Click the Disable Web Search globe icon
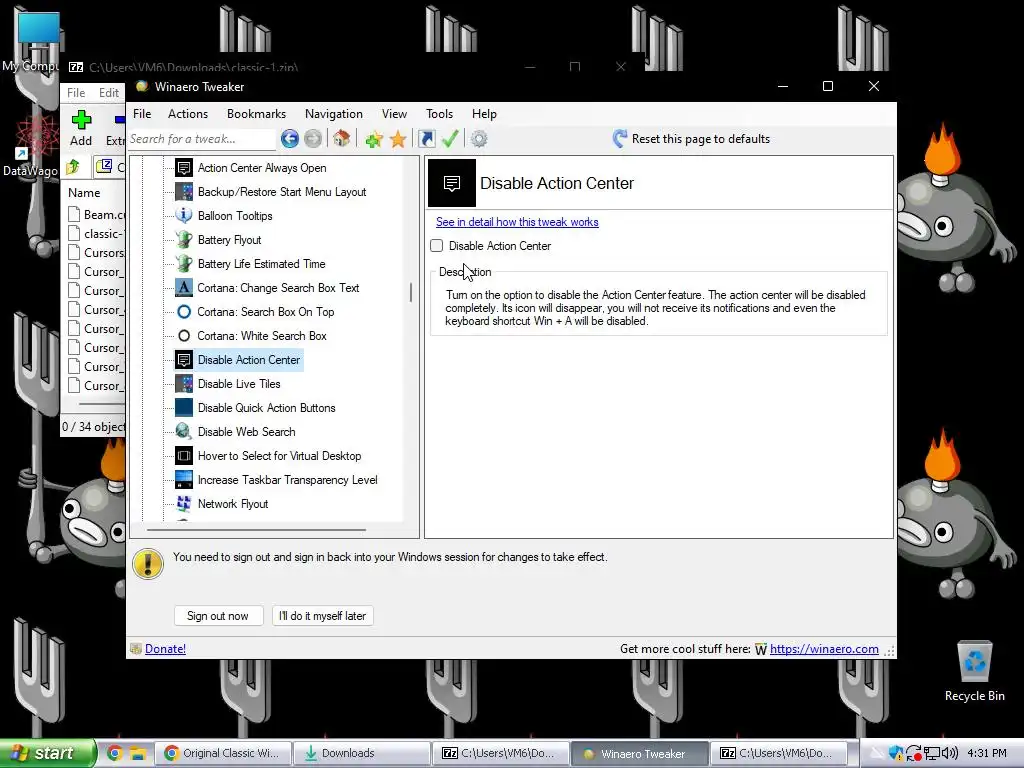This screenshot has width=1024, height=768. (x=184, y=432)
